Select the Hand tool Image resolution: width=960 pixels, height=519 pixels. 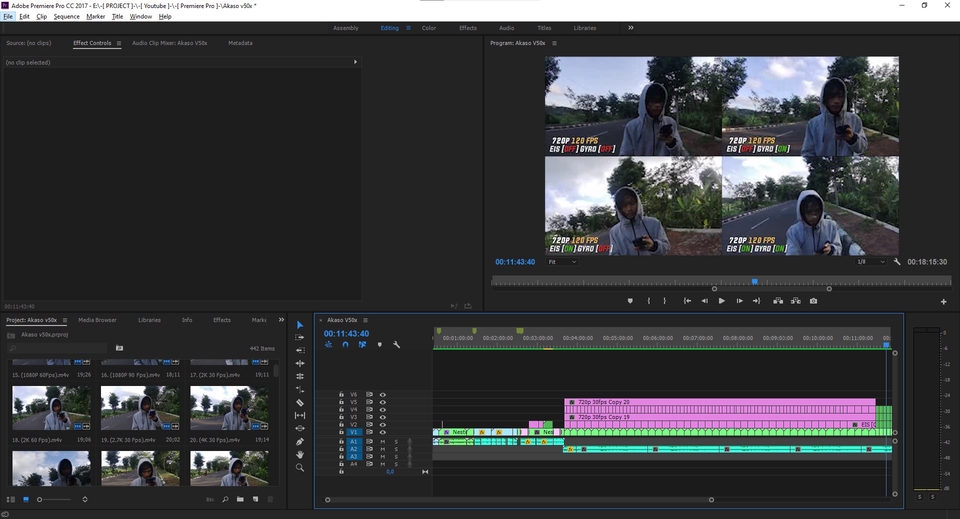pyautogui.click(x=300, y=455)
